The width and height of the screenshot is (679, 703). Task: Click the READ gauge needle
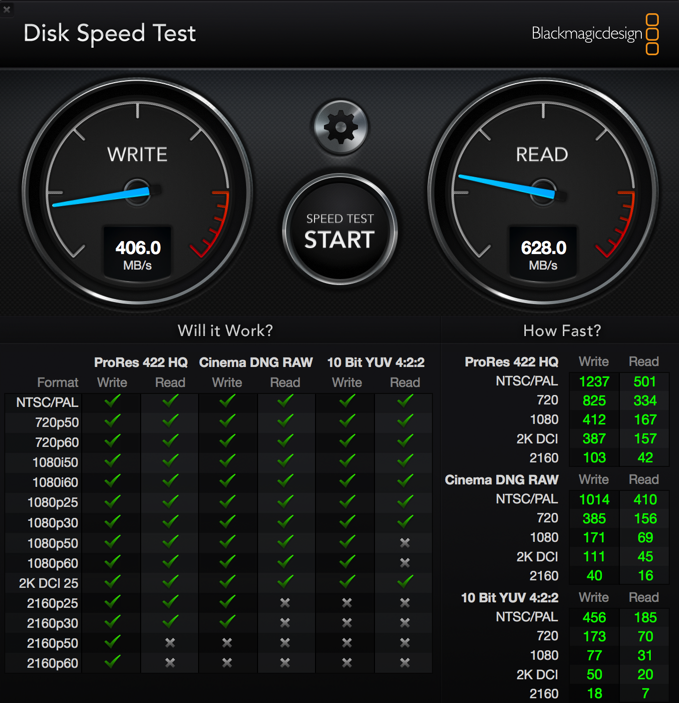tap(507, 186)
